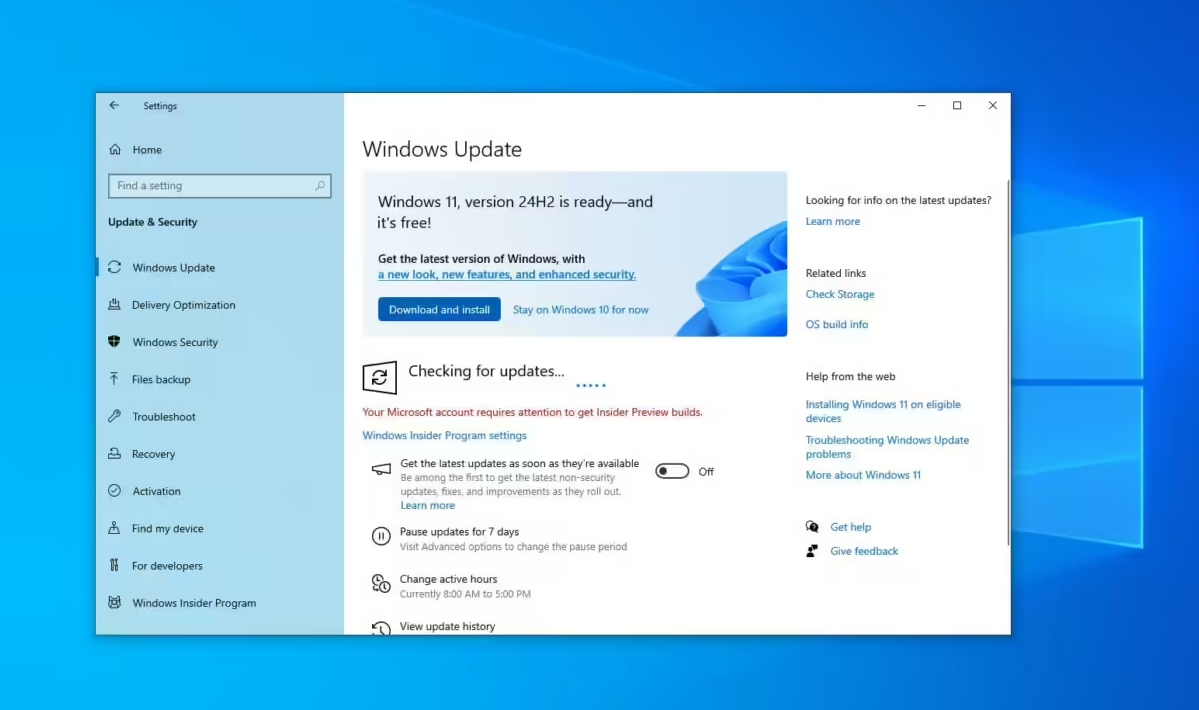This screenshot has height=710, width=1199.
Task: Open the Check Storage link
Action: (x=840, y=294)
